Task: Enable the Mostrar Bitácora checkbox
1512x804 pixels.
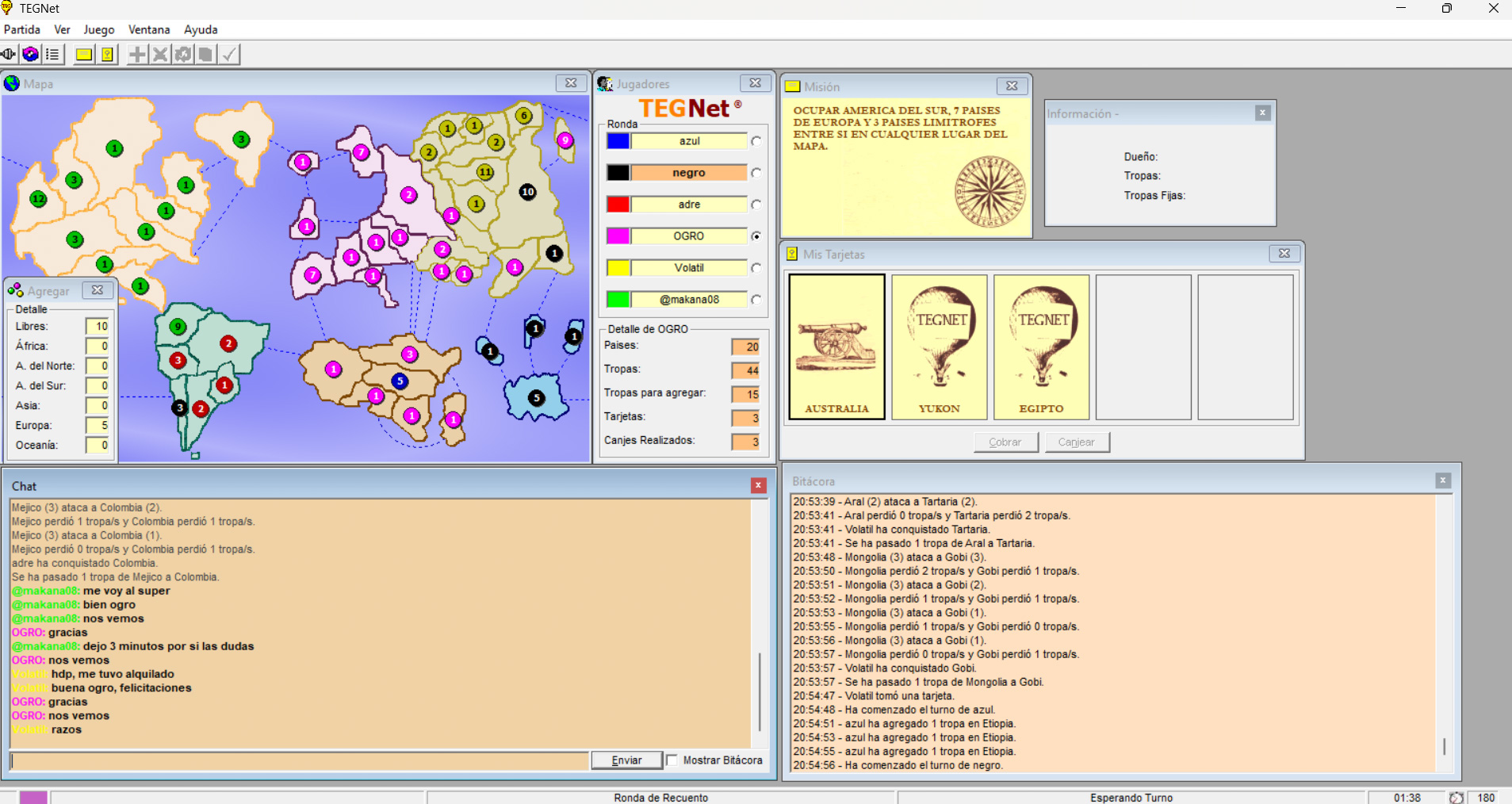Action: click(672, 760)
